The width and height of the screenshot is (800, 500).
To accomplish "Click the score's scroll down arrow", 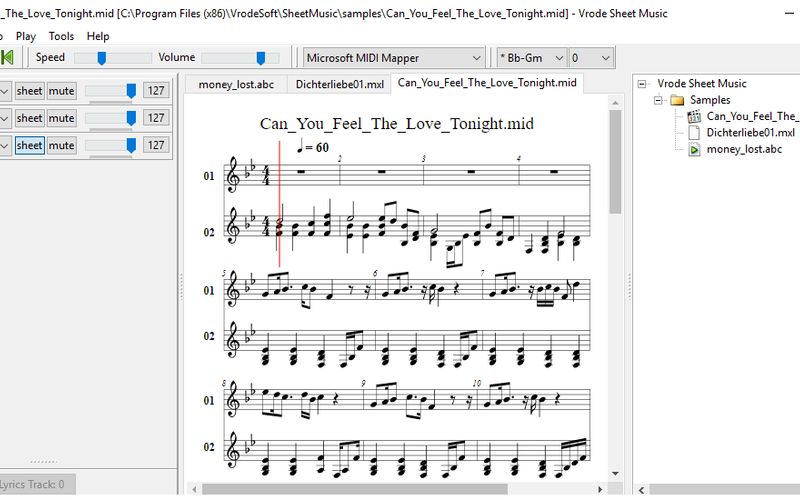I will tap(615, 473).
